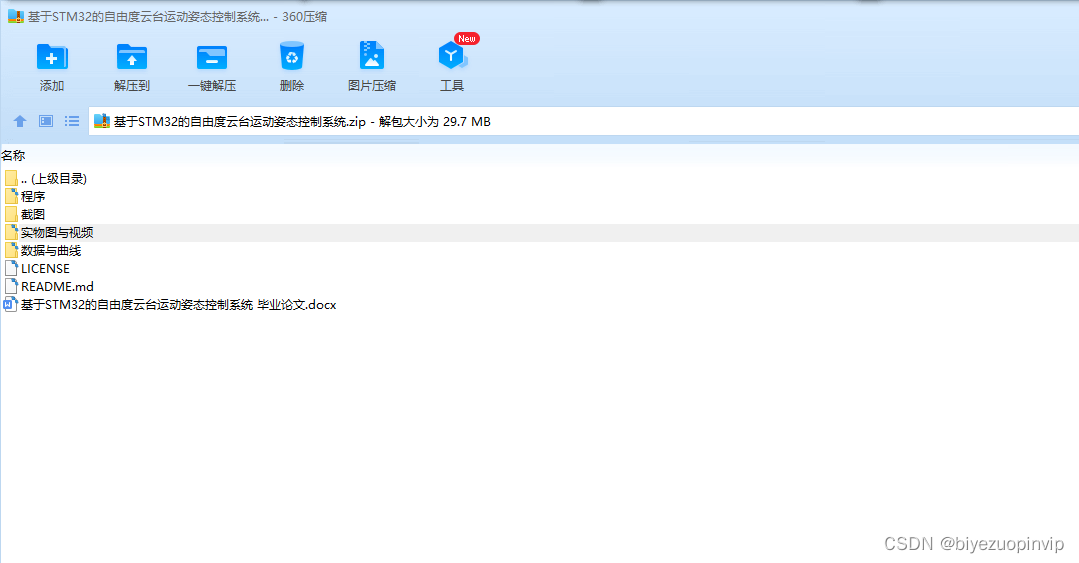Click the Word icon of 毕业论文.docx
This screenshot has width=1079, height=563.
point(10,304)
